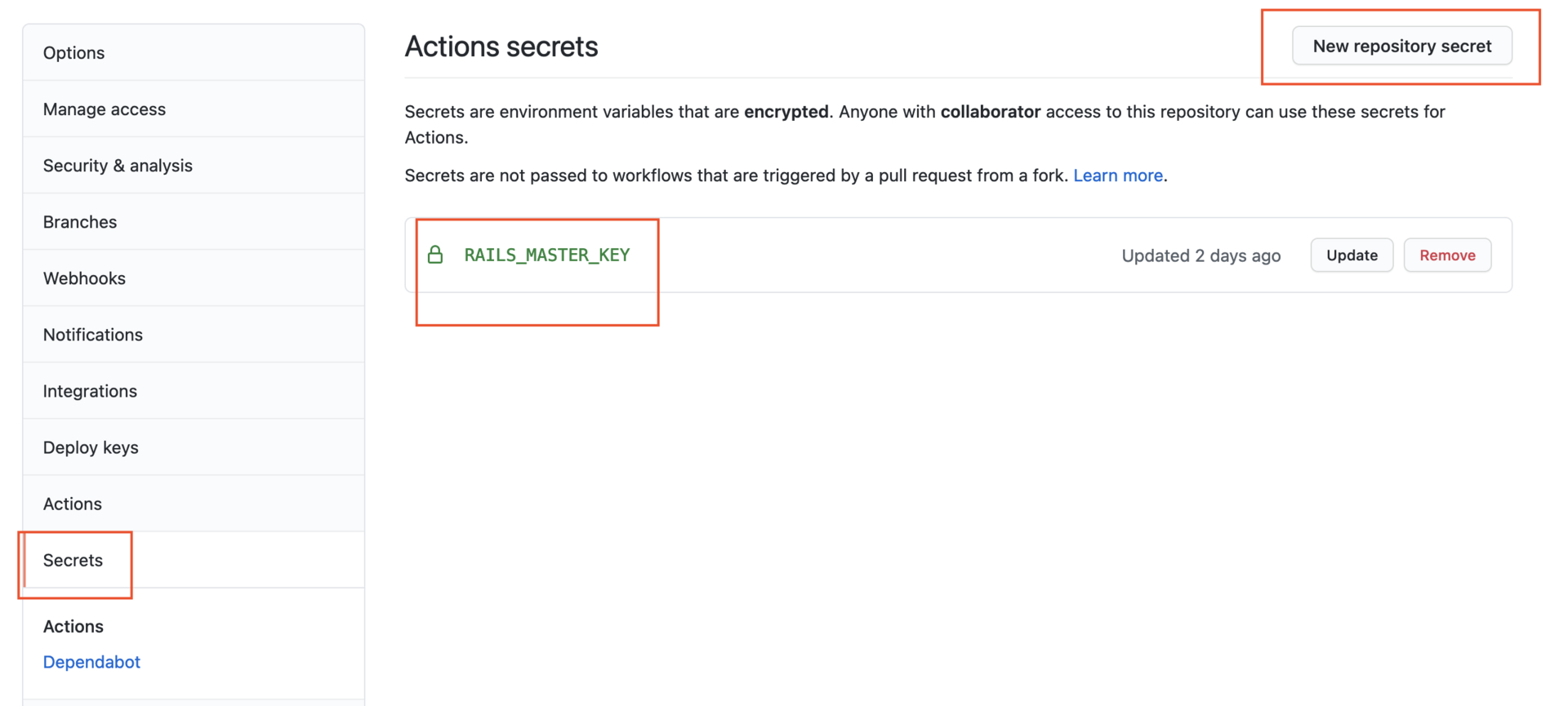Go to Manage access settings
Image resolution: width=1568 pixels, height=706 pixels.
click(x=194, y=109)
